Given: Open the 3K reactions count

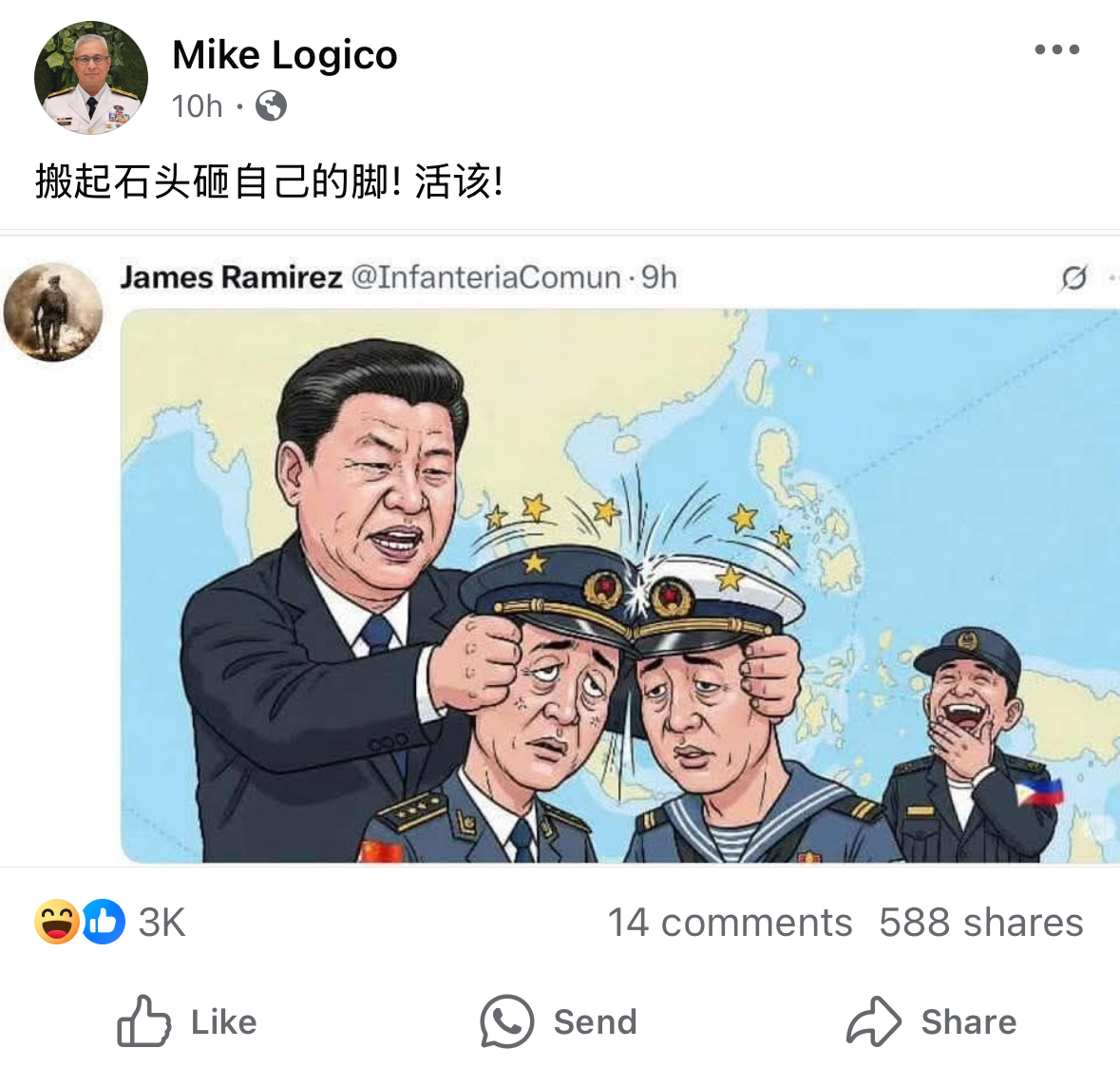Looking at the screenshot, I should coord(161,922).
